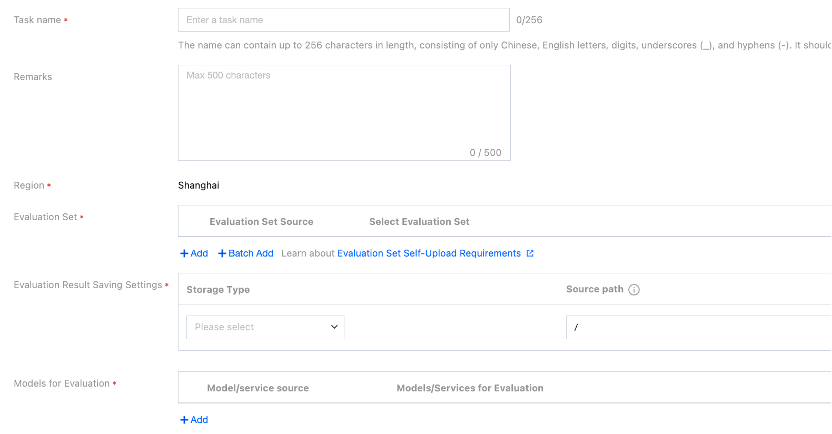Click Models/Services for Evaluation column header

point(470,388)
